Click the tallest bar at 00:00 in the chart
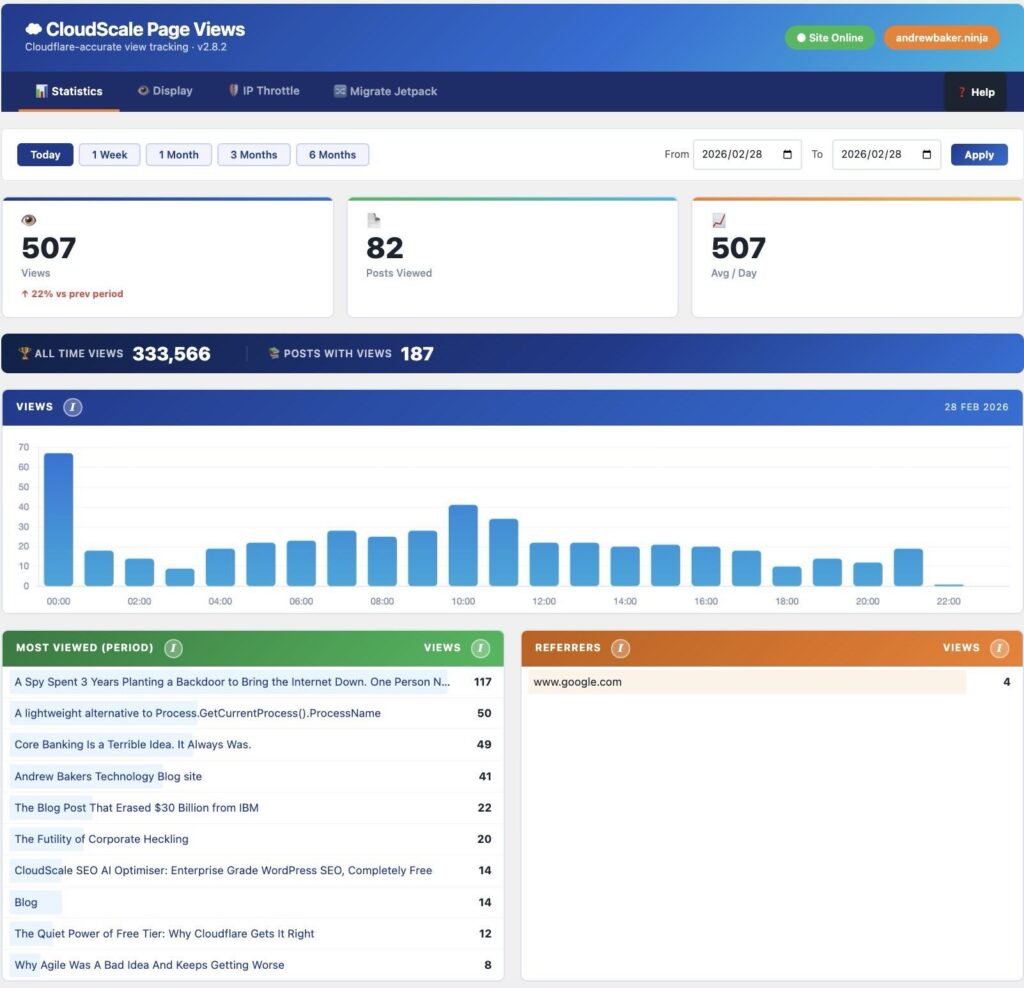 pos(59,520)
